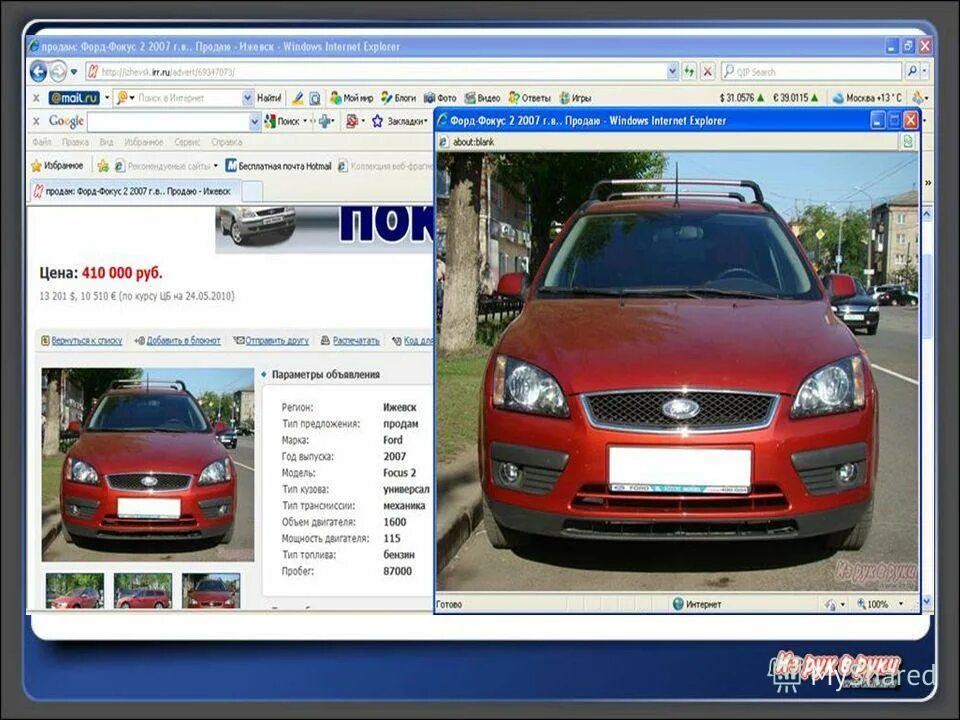Open 'Ответы' in mail.ru toolbar
This screenshot has height=720, width=960.
pos(530,98)
